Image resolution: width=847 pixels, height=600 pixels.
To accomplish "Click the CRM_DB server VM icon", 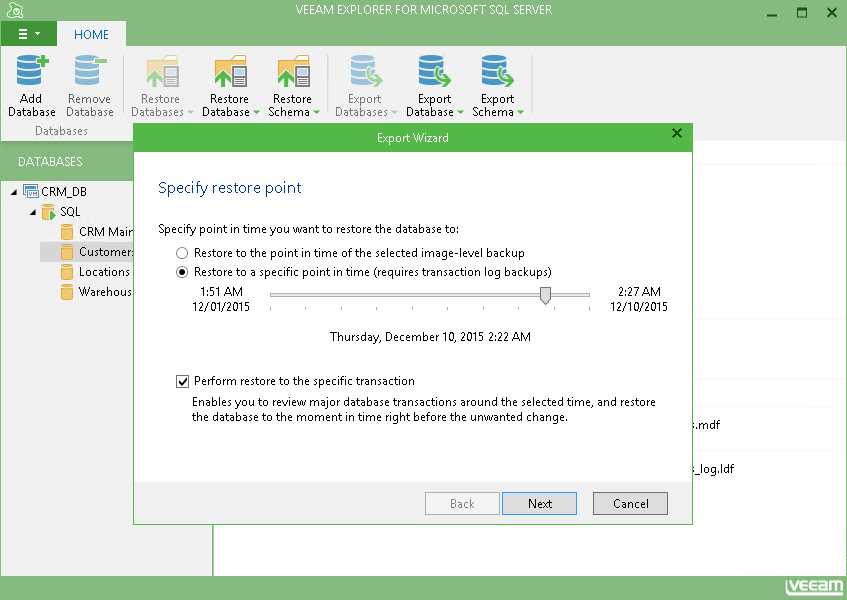I will coord(30,191).
